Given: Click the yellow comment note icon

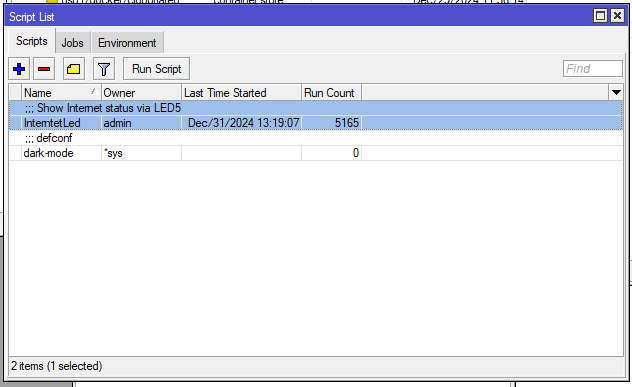Looking at the screenshot, I should [73, 69].
